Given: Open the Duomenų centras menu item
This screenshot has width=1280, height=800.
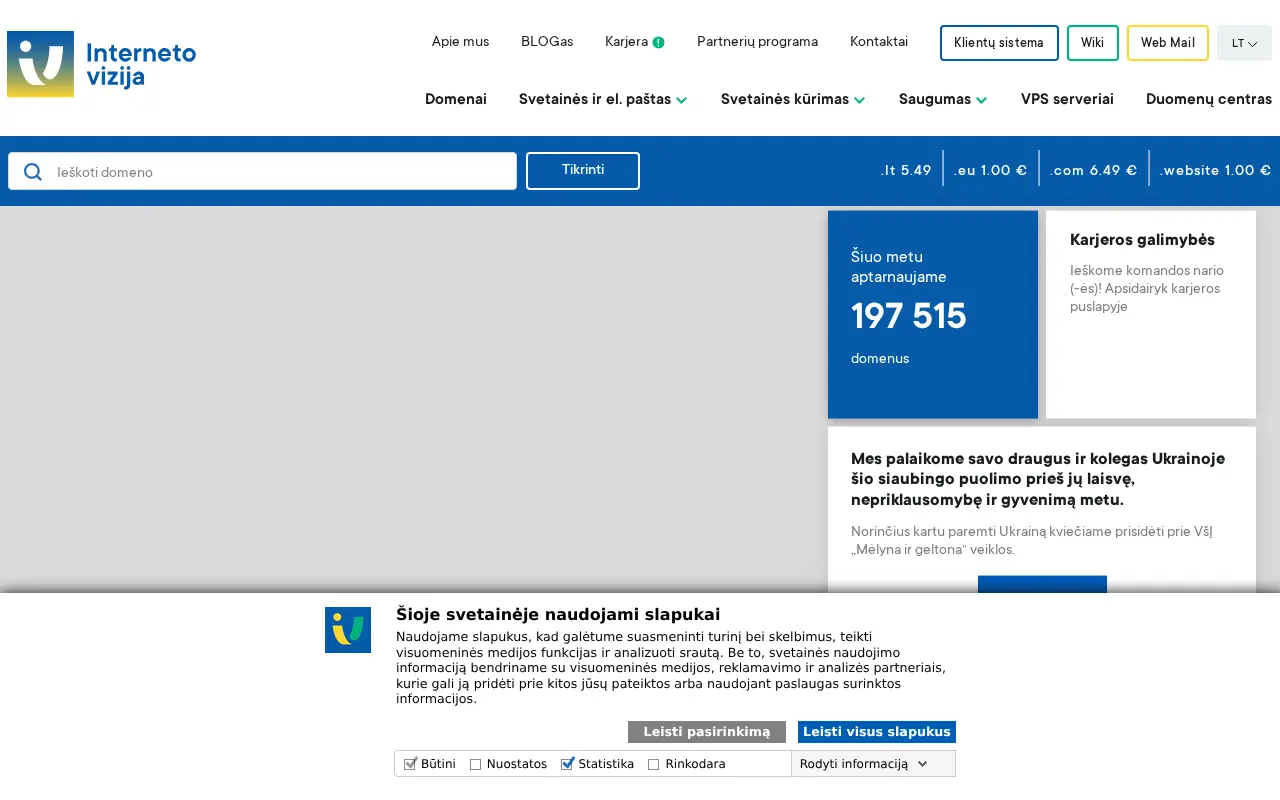Looking at the screenshot, I should [x=1209, y=99].
